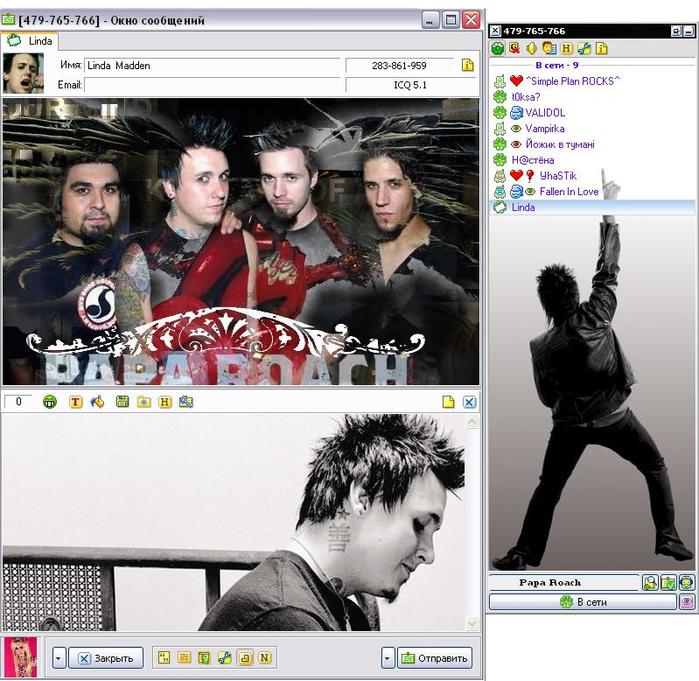The height and width of the screenshot is (681, 699).
Task: Click the orange T font settings icon
Action: tap(76, 402)
